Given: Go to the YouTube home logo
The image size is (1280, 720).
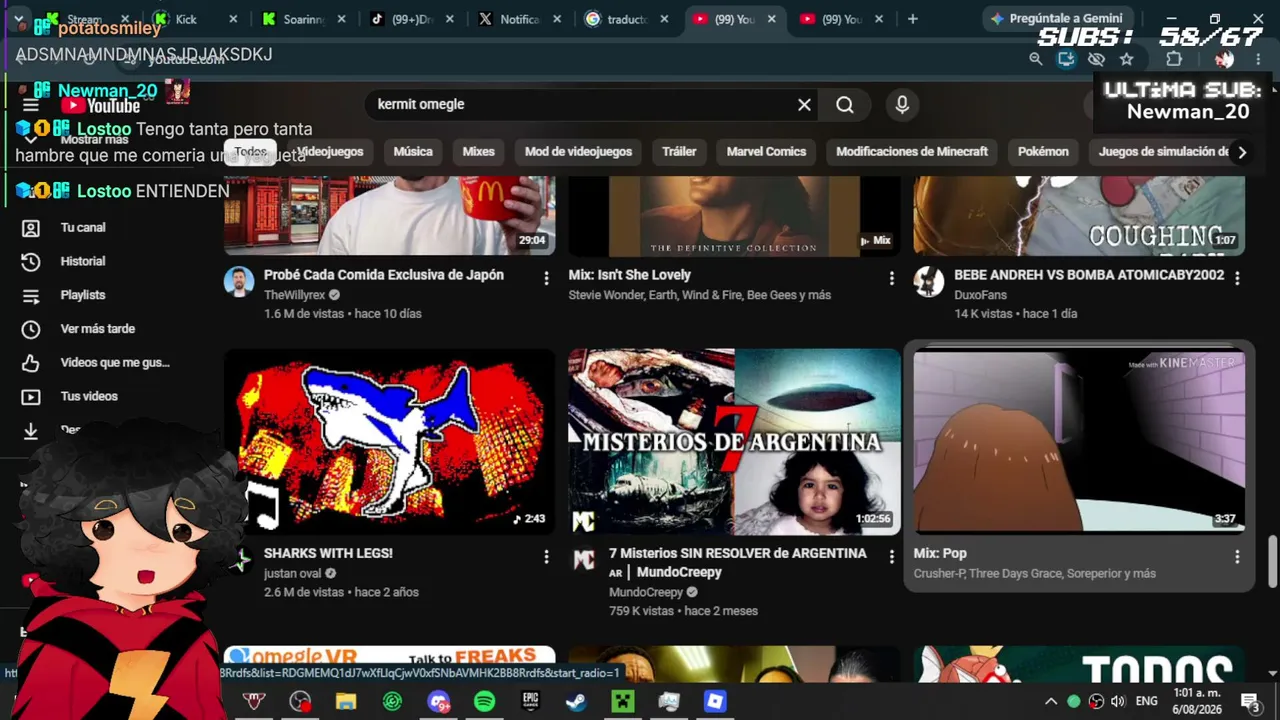Looking at the screenshot, I should [100, 106].
